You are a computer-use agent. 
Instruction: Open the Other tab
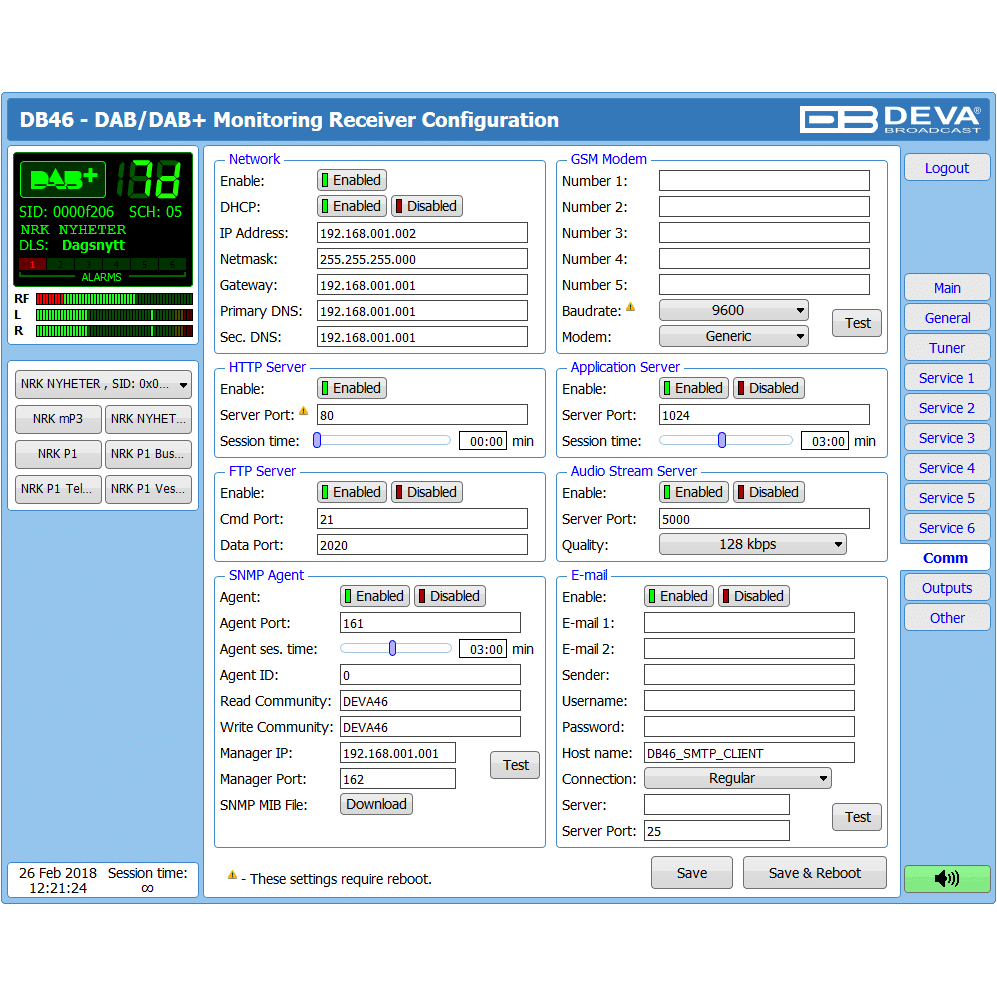[x=947, y=618]
